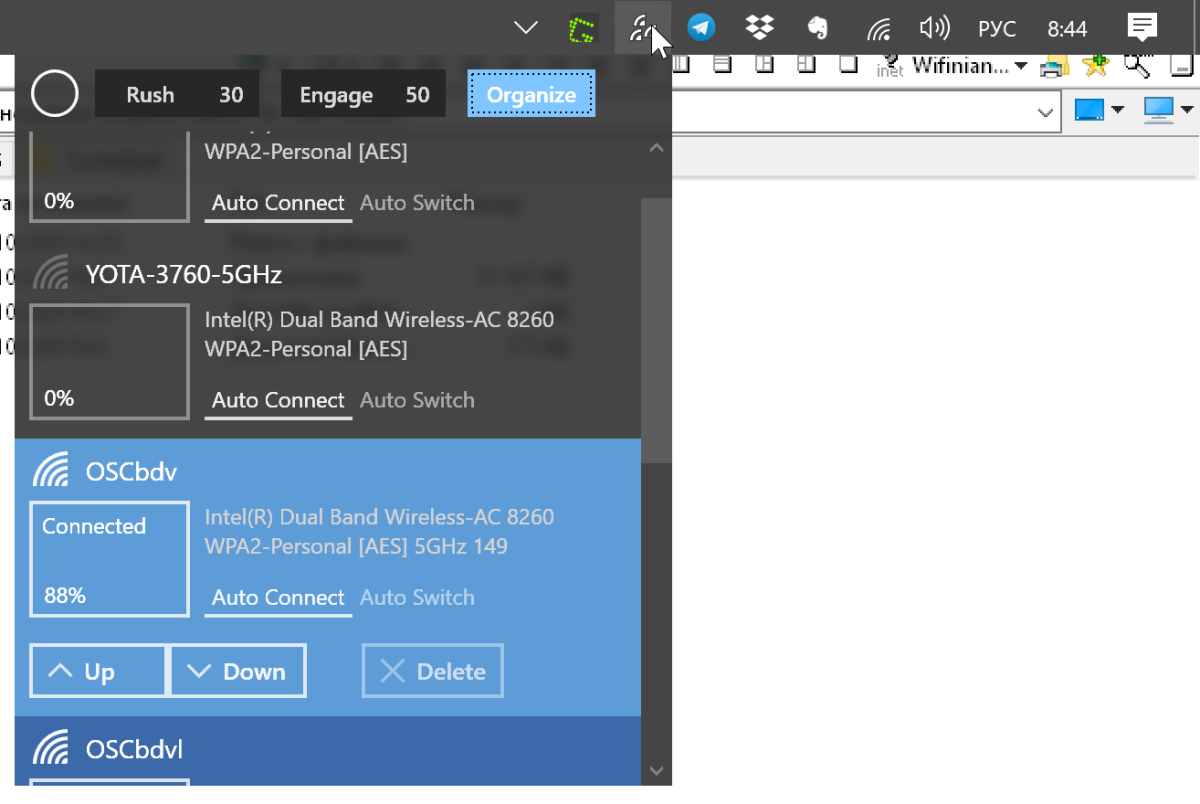
Task: Click the 0% connect box of YOTA-3760-5GHz
Action: [109, 362]
